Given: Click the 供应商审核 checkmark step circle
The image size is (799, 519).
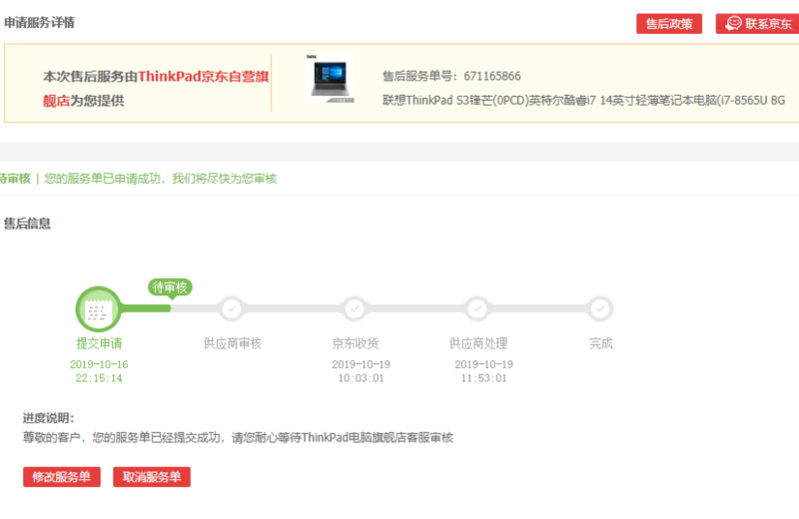Looking at the screenshot, I should click(x=232, y=309).
